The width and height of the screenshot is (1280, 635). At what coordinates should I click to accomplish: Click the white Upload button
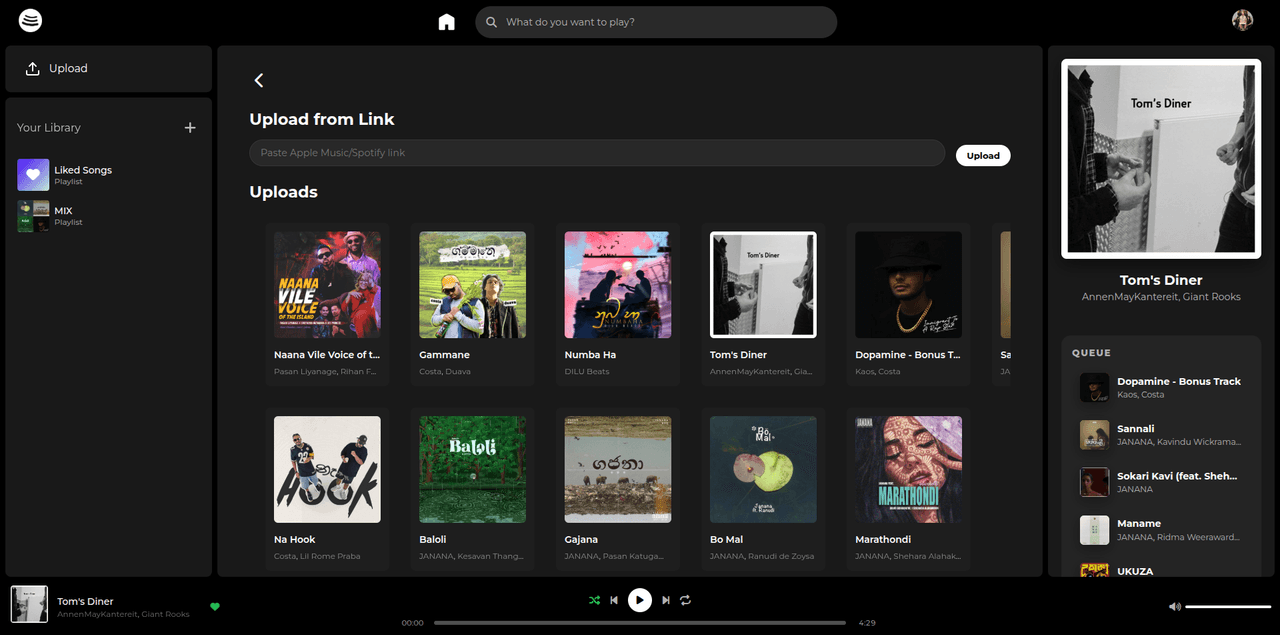click(983, 155)
